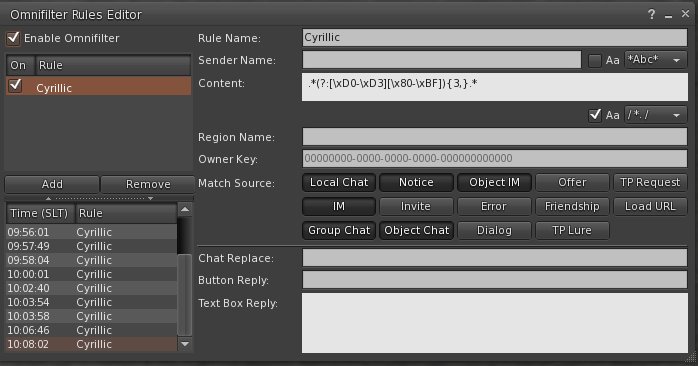
Task: Close the Omnifilter Rules Editor window
Action: click(x=686, y=14)
